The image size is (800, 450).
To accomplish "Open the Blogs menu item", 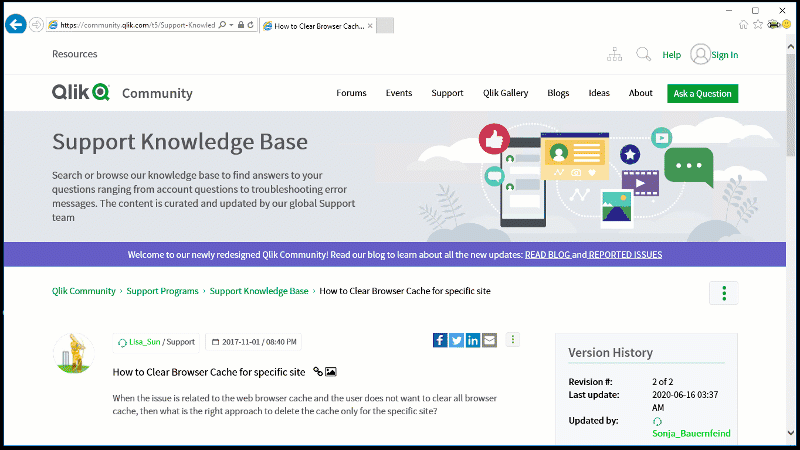I will pyautogui.click(x=558, y=93).
